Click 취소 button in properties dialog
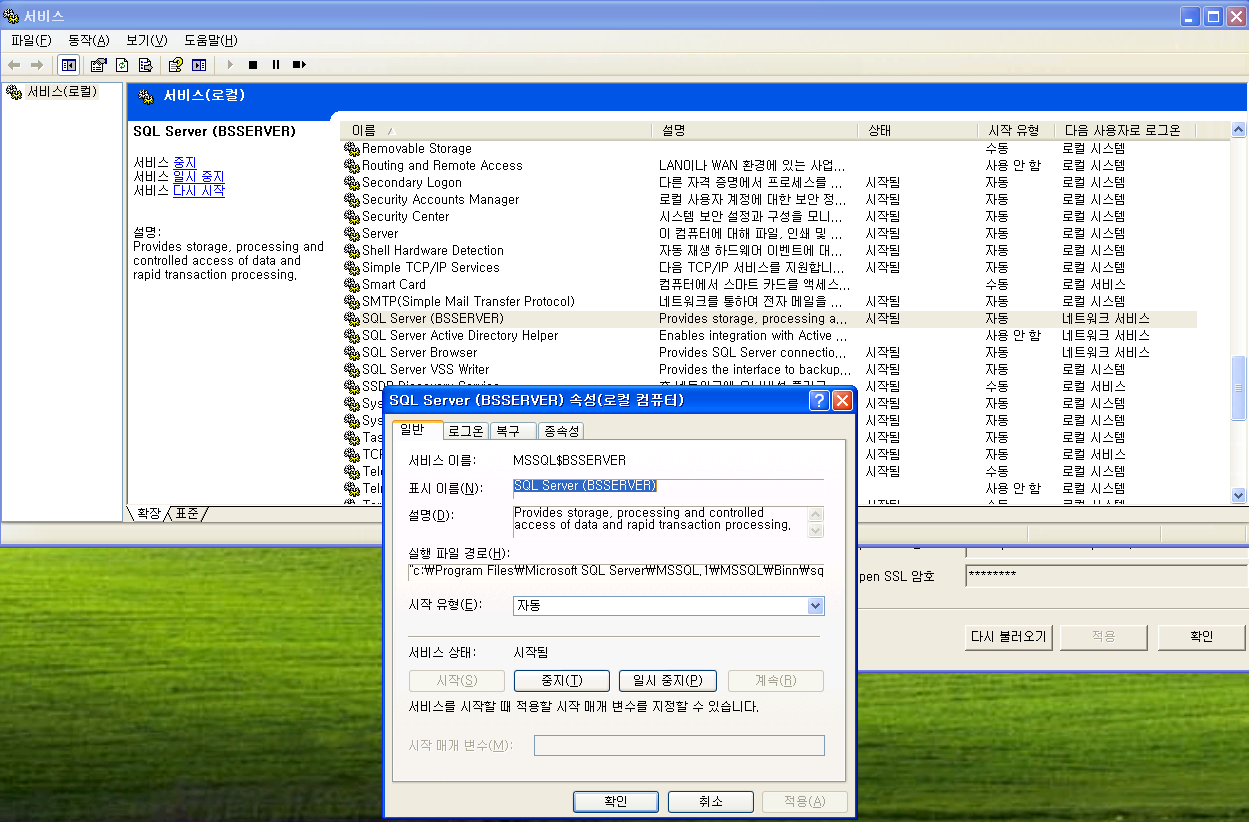This screenshot has width=1249, height=822. [710, 802]
